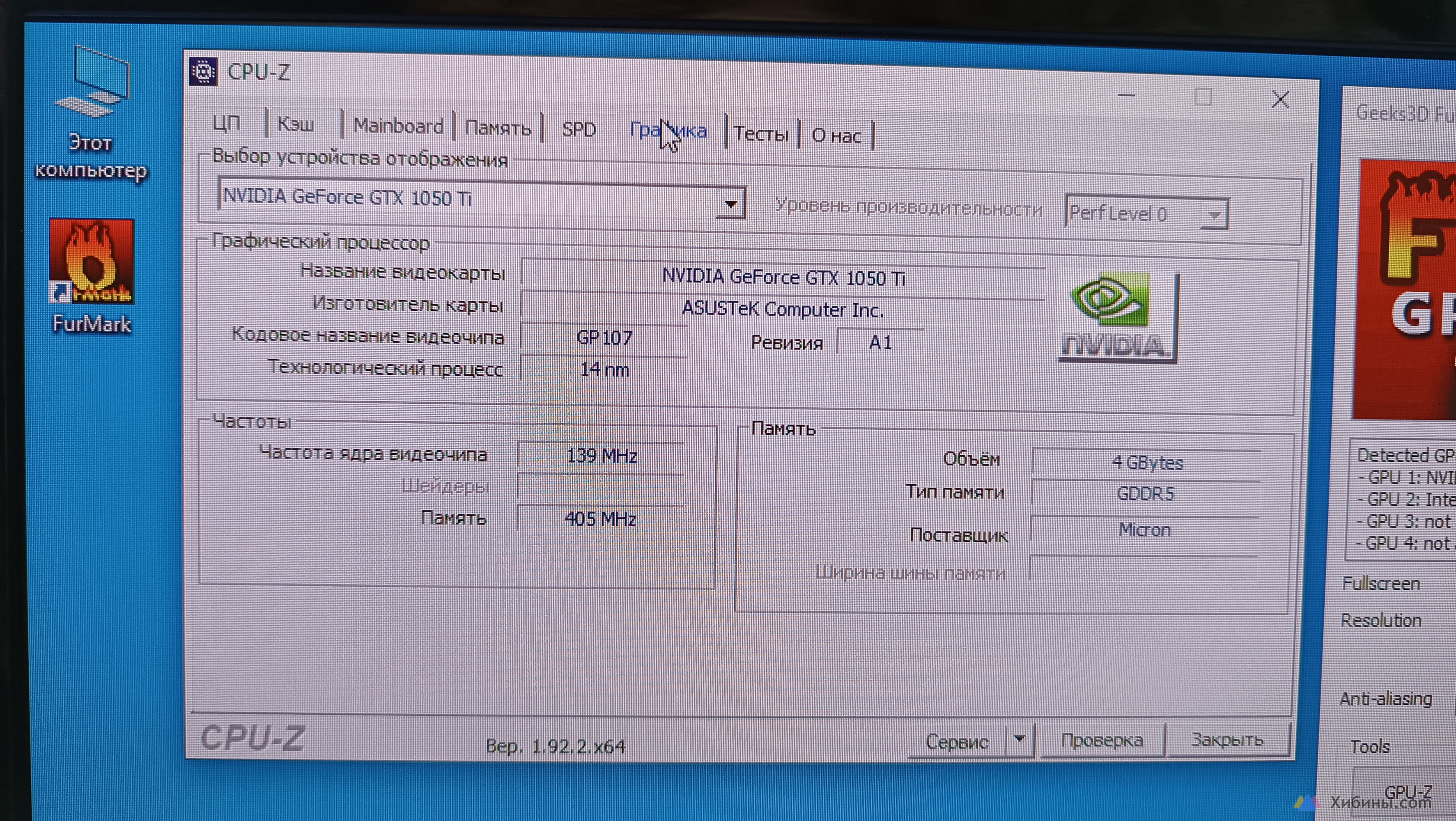1456x821 pixels.
Task: Click the NVIDIA logo in CPU-Z
Action: (1117, 318)
